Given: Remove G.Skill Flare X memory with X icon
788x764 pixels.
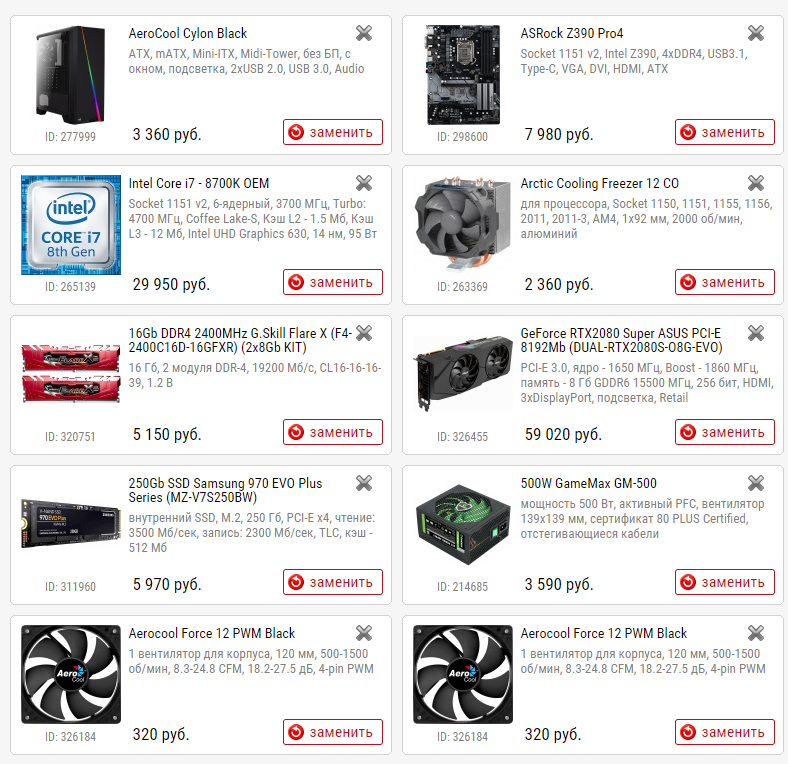Looking at the screenshot, I should (x=364, y=333).
